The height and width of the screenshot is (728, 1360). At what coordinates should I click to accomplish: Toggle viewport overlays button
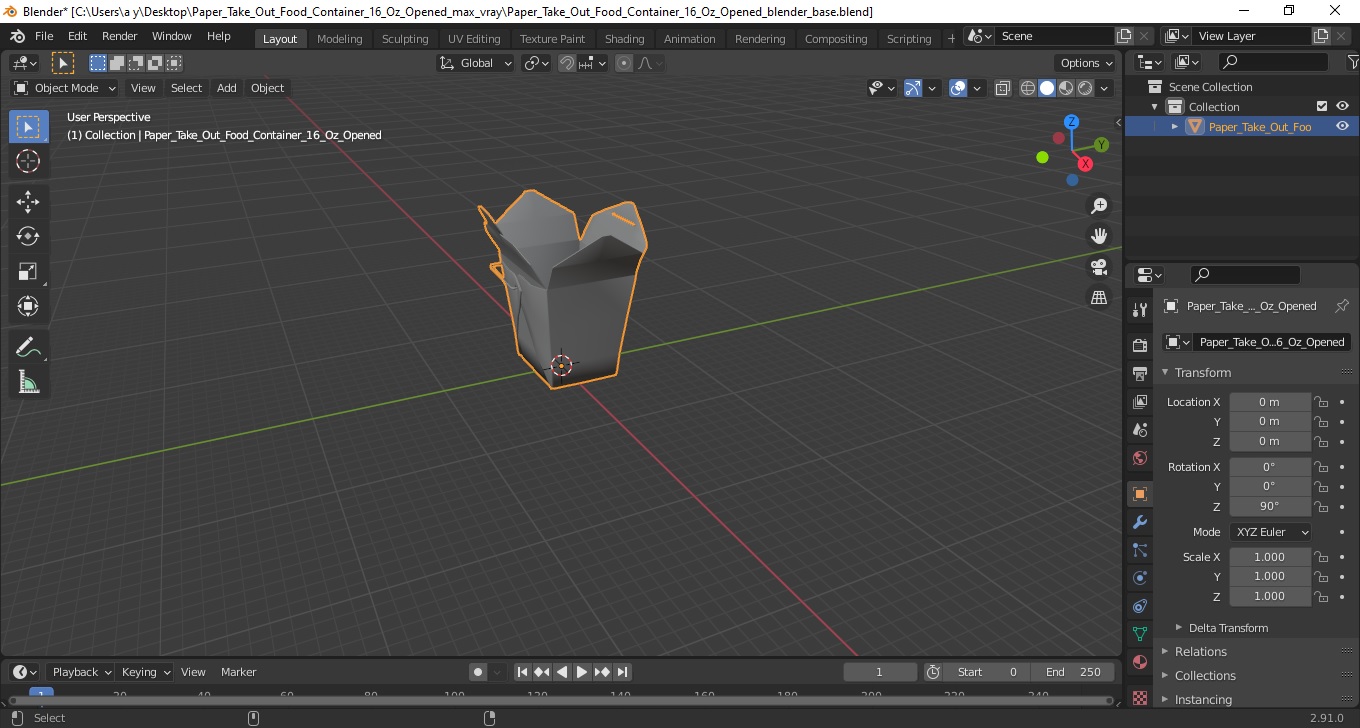tap(958, 88)
